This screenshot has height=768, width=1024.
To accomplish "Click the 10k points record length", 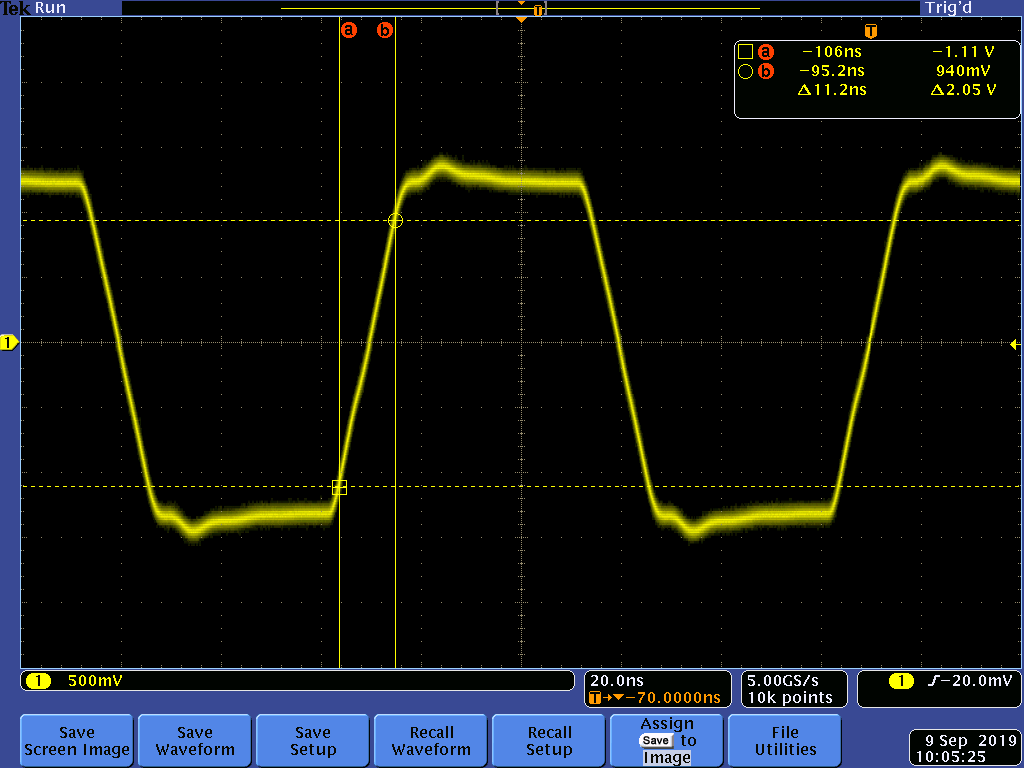I will click(x=790, y=697).
